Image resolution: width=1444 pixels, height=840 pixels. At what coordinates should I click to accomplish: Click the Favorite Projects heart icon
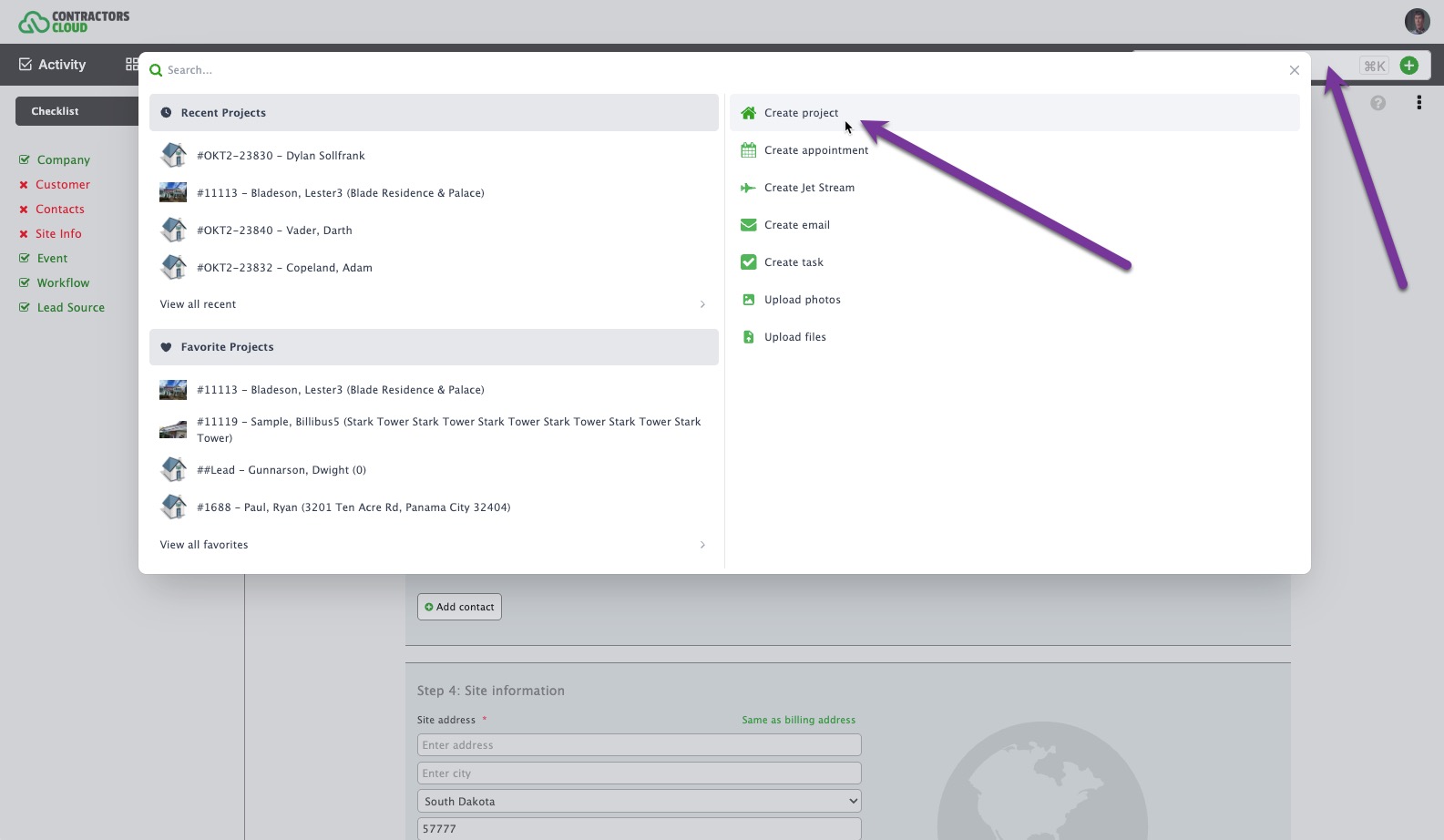tap(166, 347)
